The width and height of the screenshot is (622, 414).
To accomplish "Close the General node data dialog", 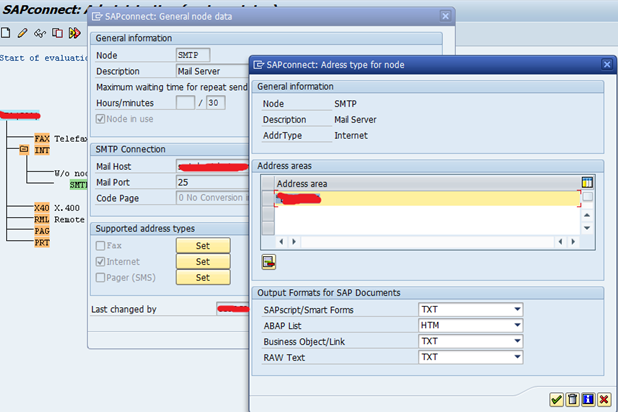I will [x=445, y=16].
